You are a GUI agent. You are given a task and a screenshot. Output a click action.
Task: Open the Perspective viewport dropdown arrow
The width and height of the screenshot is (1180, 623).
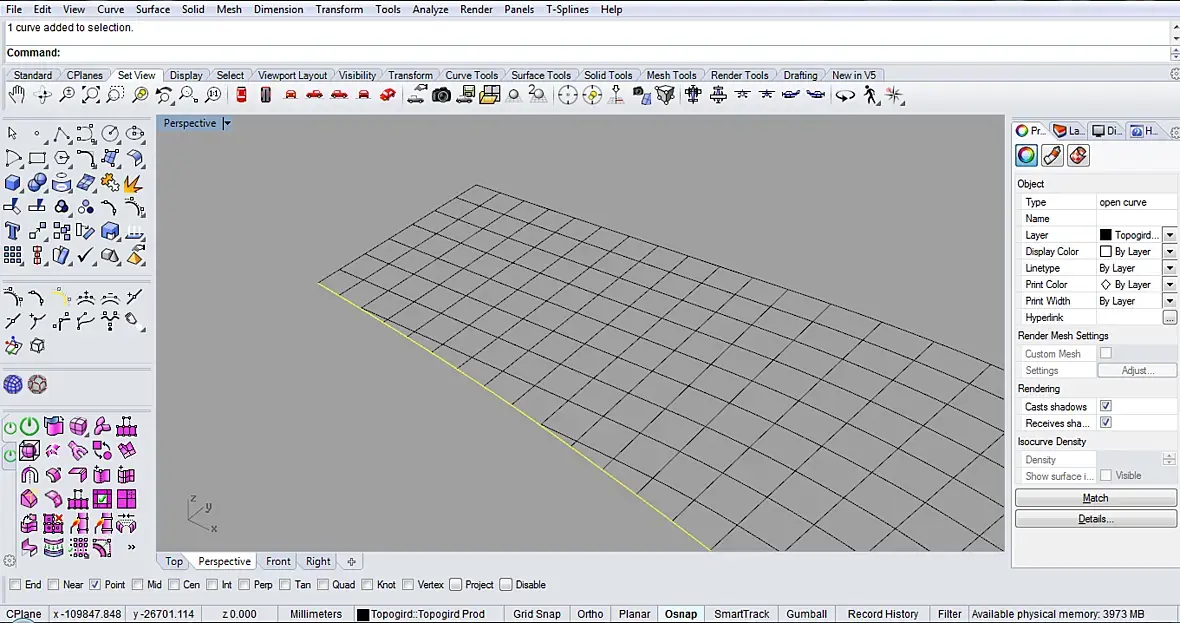(227, 123)
